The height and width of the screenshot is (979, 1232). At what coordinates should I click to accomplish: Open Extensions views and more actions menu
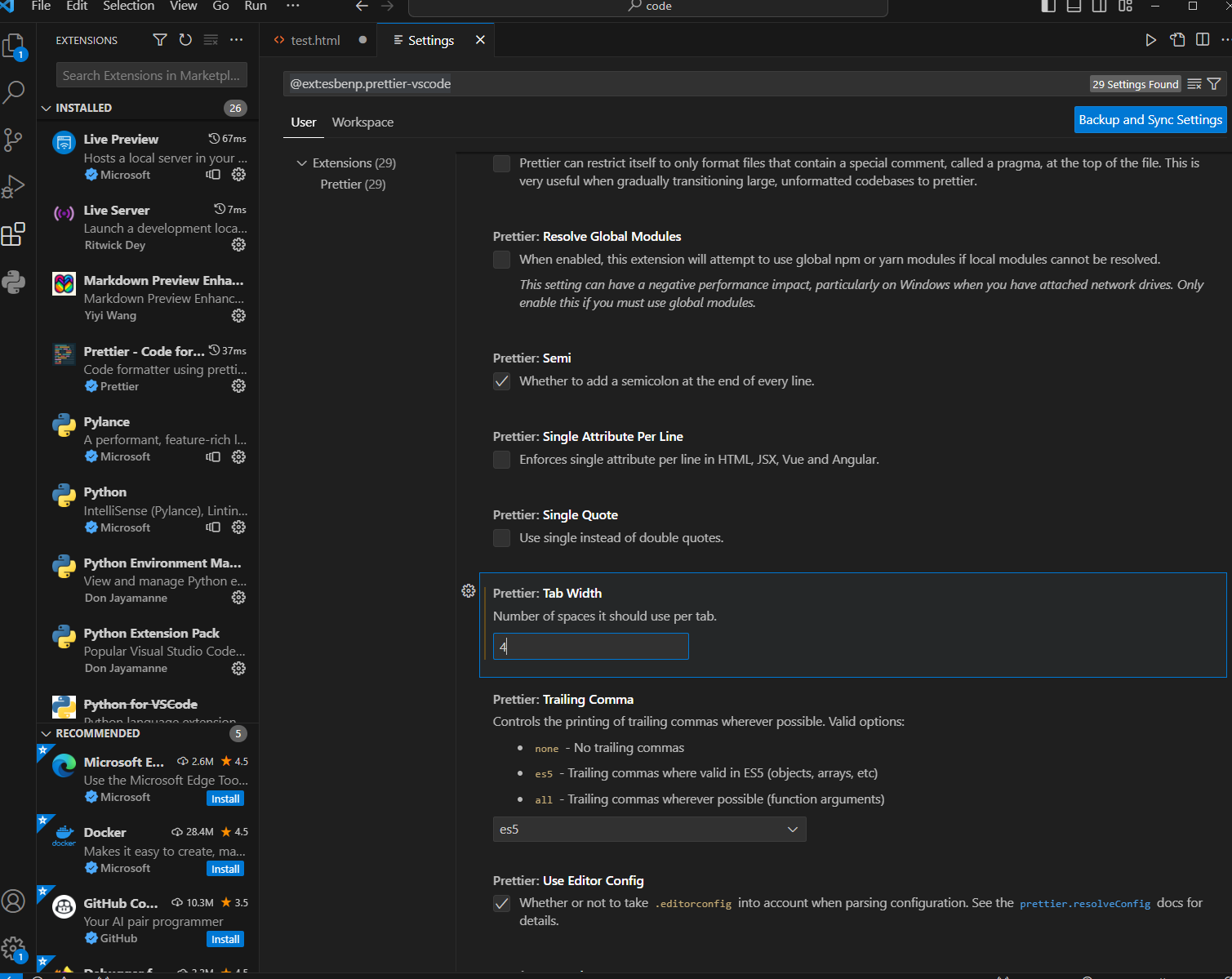click(x=237, y=40)
